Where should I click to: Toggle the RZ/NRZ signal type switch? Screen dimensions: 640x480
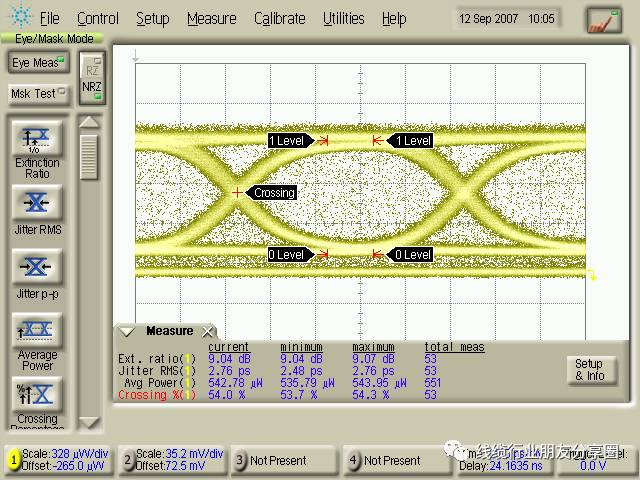(x=92, y=78)
